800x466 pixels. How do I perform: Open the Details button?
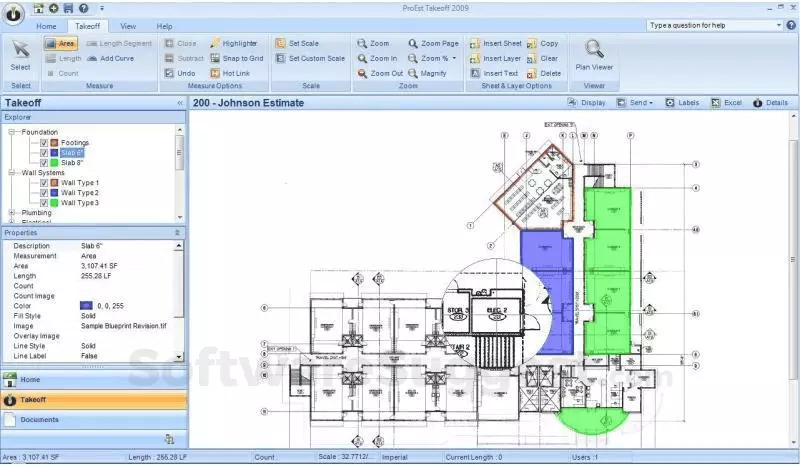[770, 103]
